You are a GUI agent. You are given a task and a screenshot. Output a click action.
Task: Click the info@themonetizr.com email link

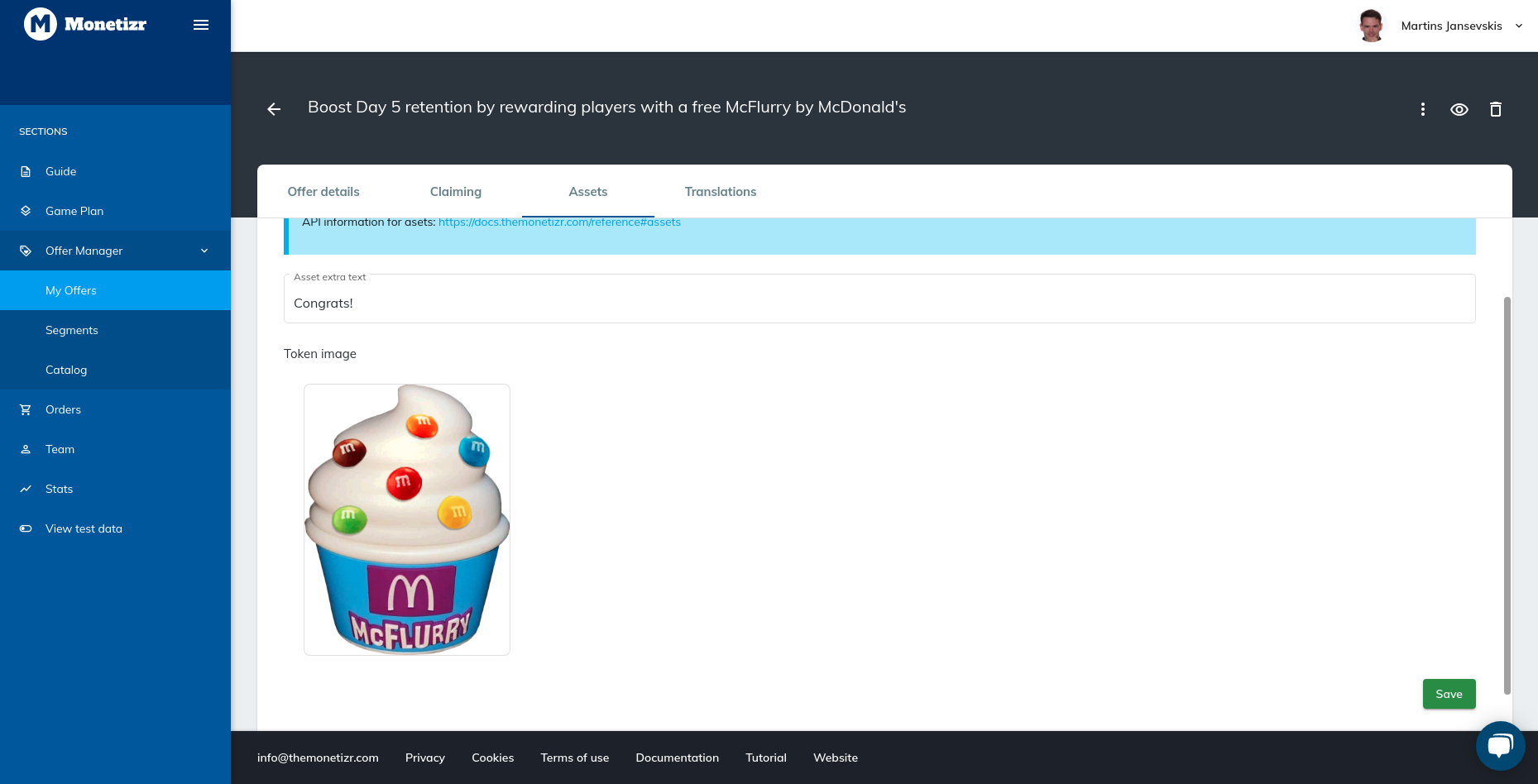[x=318, y=758]
